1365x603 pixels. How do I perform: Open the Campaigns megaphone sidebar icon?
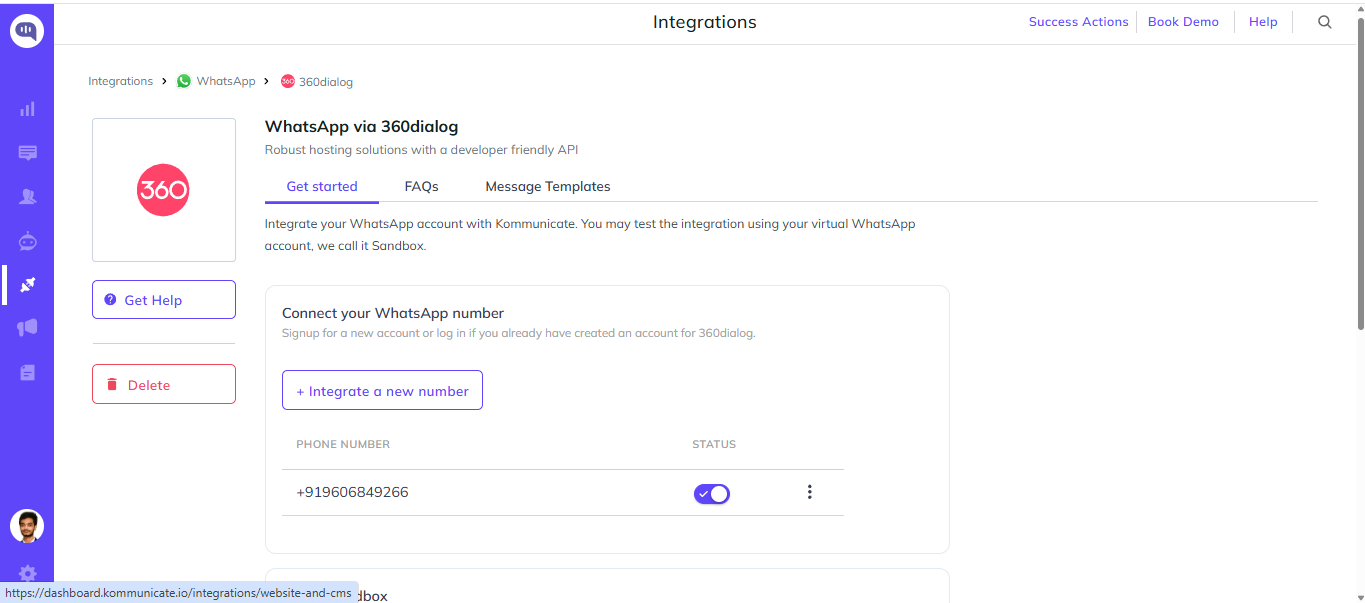[27, 328]
